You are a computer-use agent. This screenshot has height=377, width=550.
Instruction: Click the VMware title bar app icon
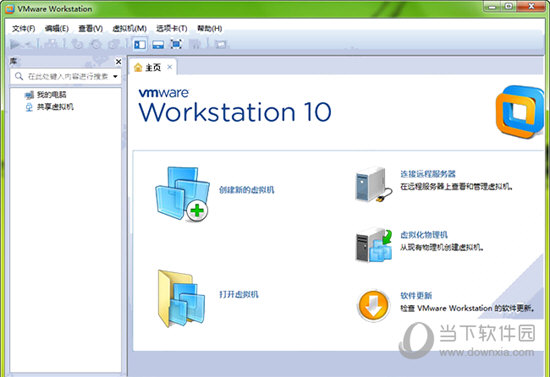point(10,9)
